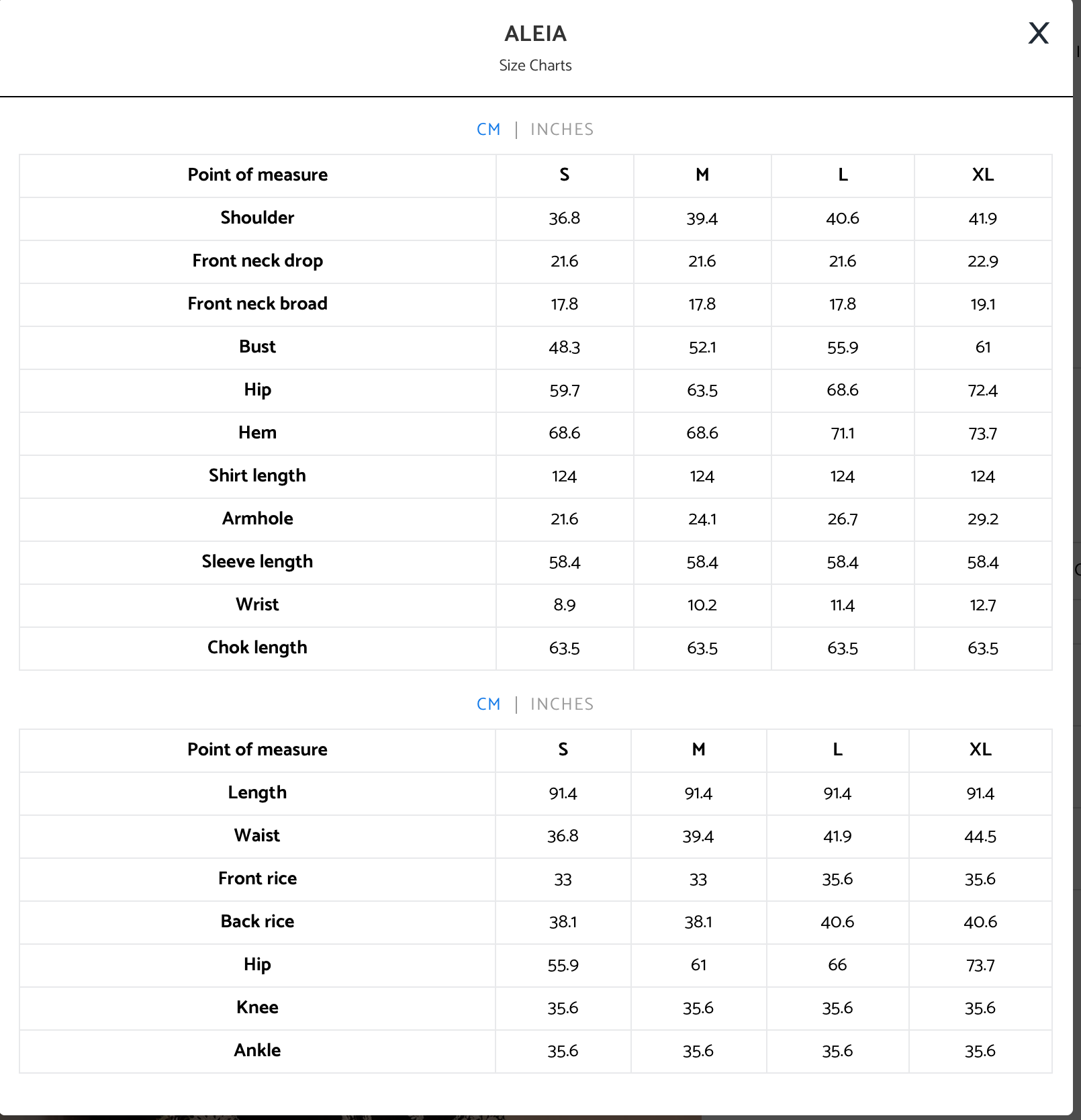Click the XL column header in first table

click(983, 175)
